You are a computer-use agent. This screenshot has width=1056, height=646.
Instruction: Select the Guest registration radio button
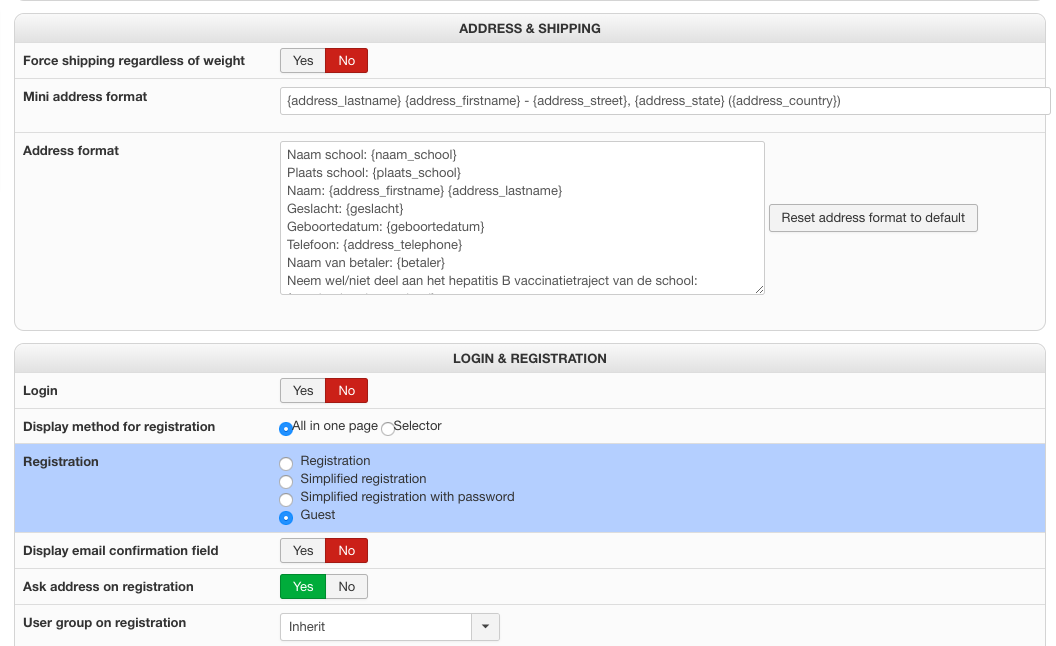click(x=286, y=517)
